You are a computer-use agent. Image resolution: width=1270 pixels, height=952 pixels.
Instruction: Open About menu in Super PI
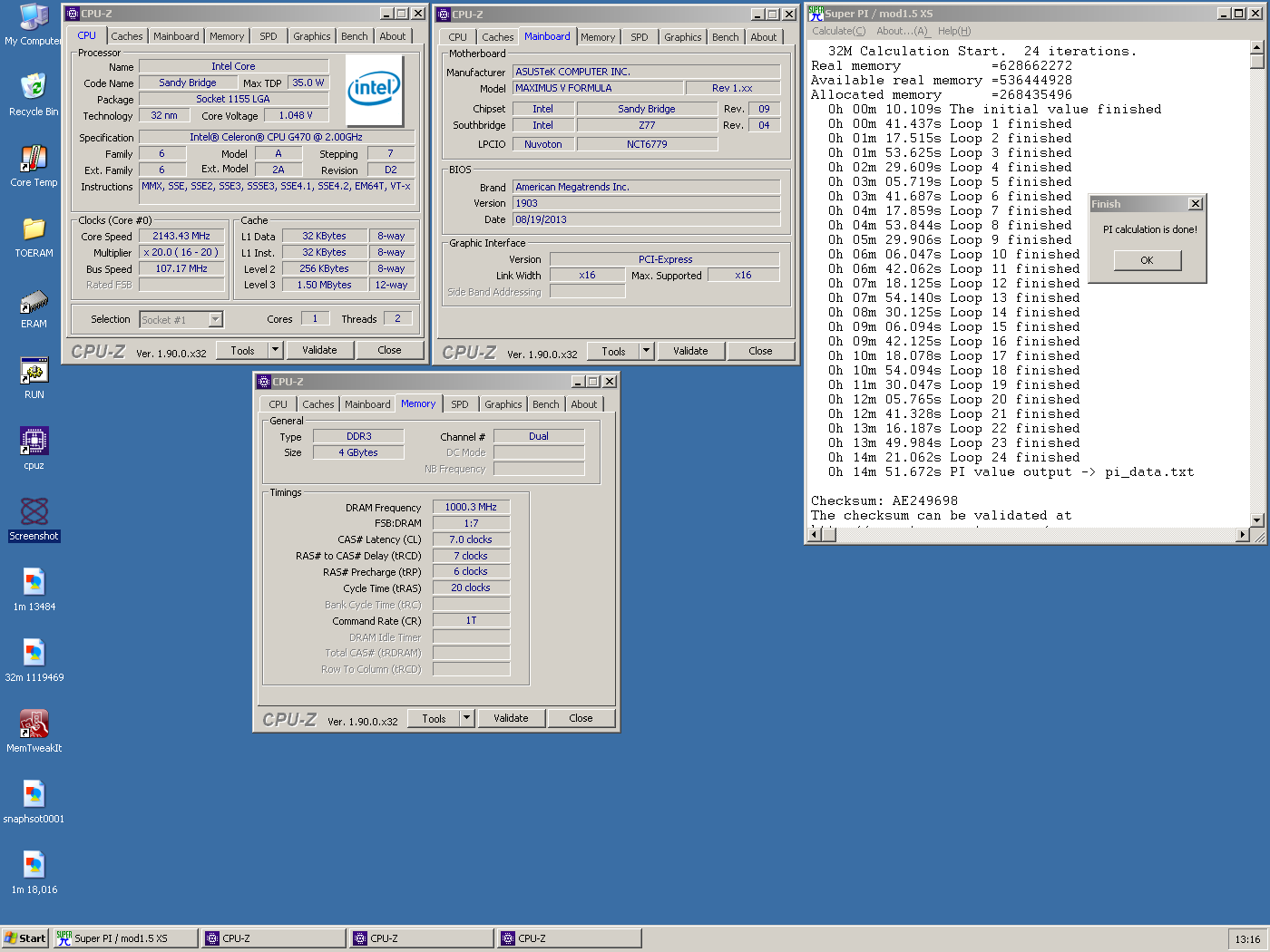click(x=902, y=31)
